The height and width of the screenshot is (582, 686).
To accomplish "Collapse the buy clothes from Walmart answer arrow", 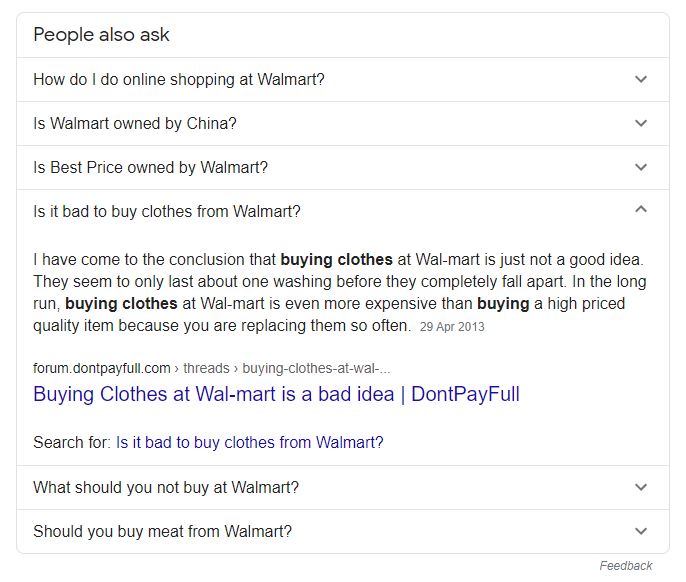I will [x=641, y=210].
